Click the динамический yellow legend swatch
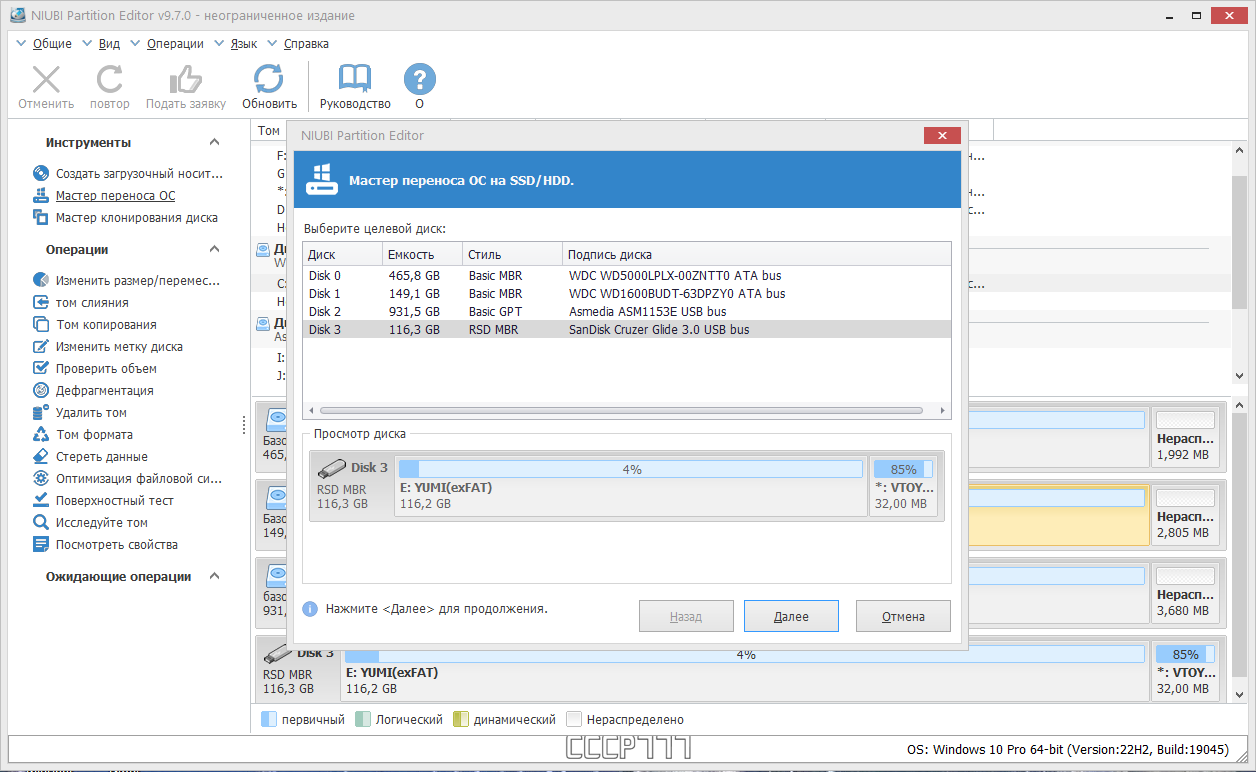The width and height of the screenshot is (1256, 772). click(x=461, y=719)
